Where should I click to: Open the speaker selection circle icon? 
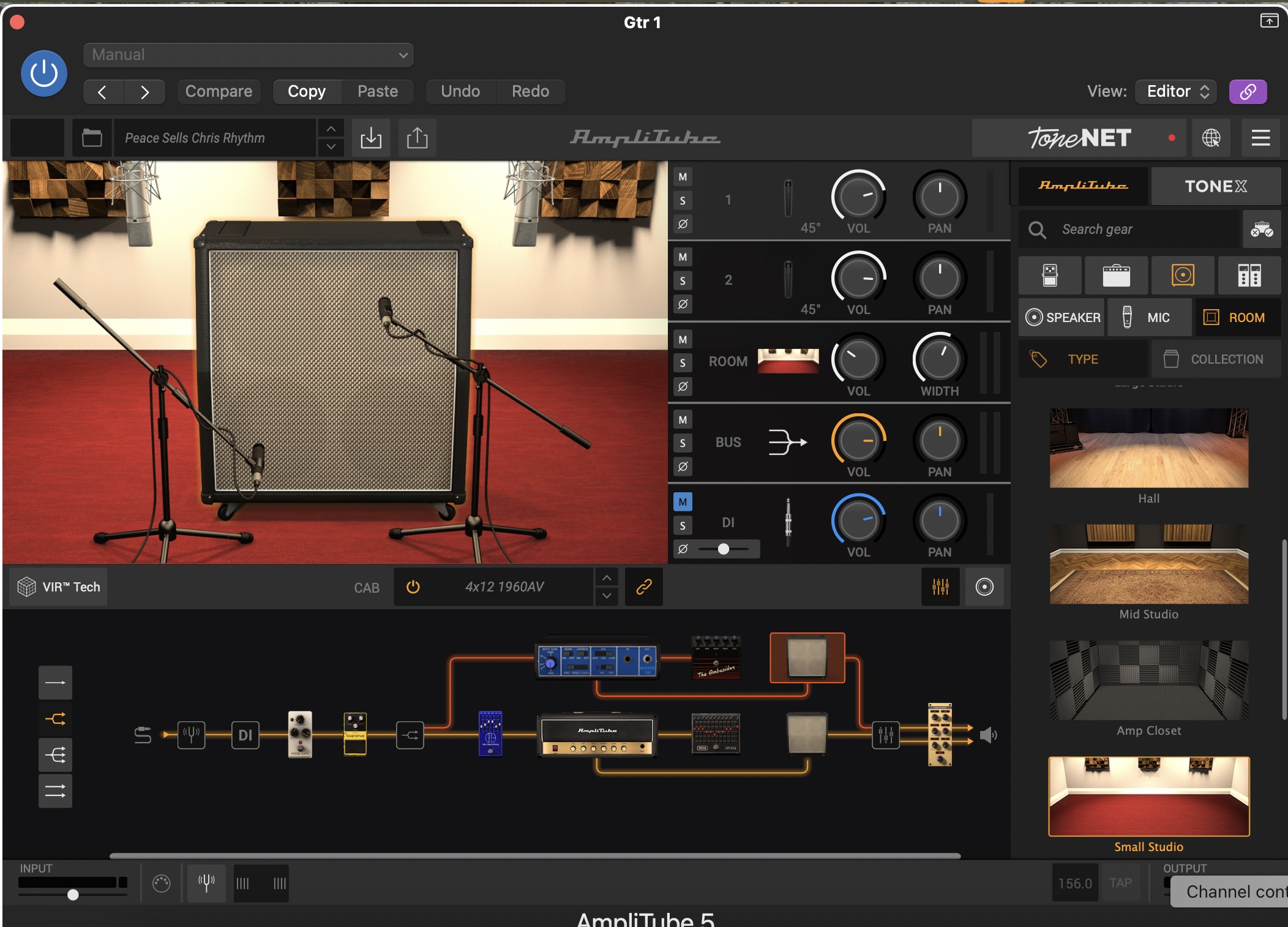coord(984,587)
